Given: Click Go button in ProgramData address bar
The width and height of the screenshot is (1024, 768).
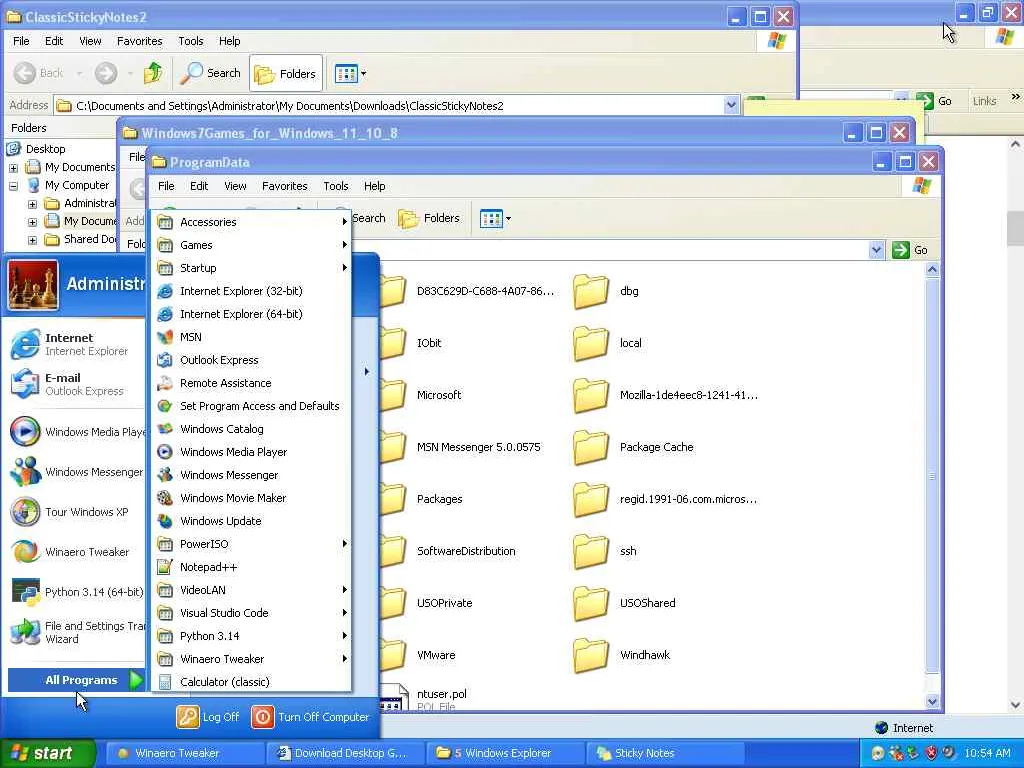Looking at the screenshot, I should [911, 250].
